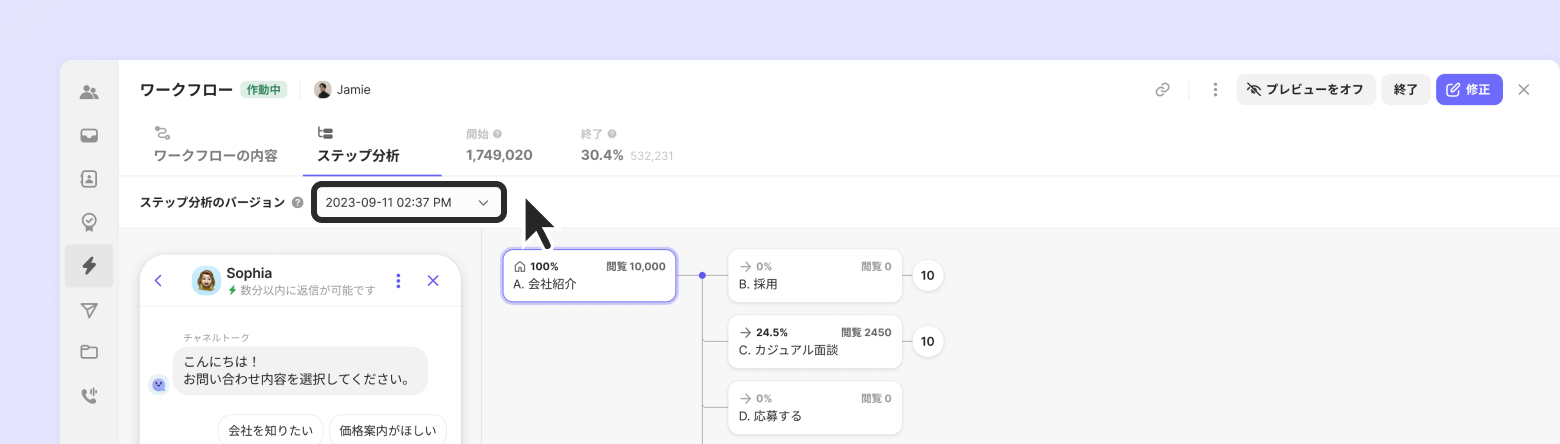Click the 終了 button
The image size is (1560, 444).
(x=1406, y=90)
